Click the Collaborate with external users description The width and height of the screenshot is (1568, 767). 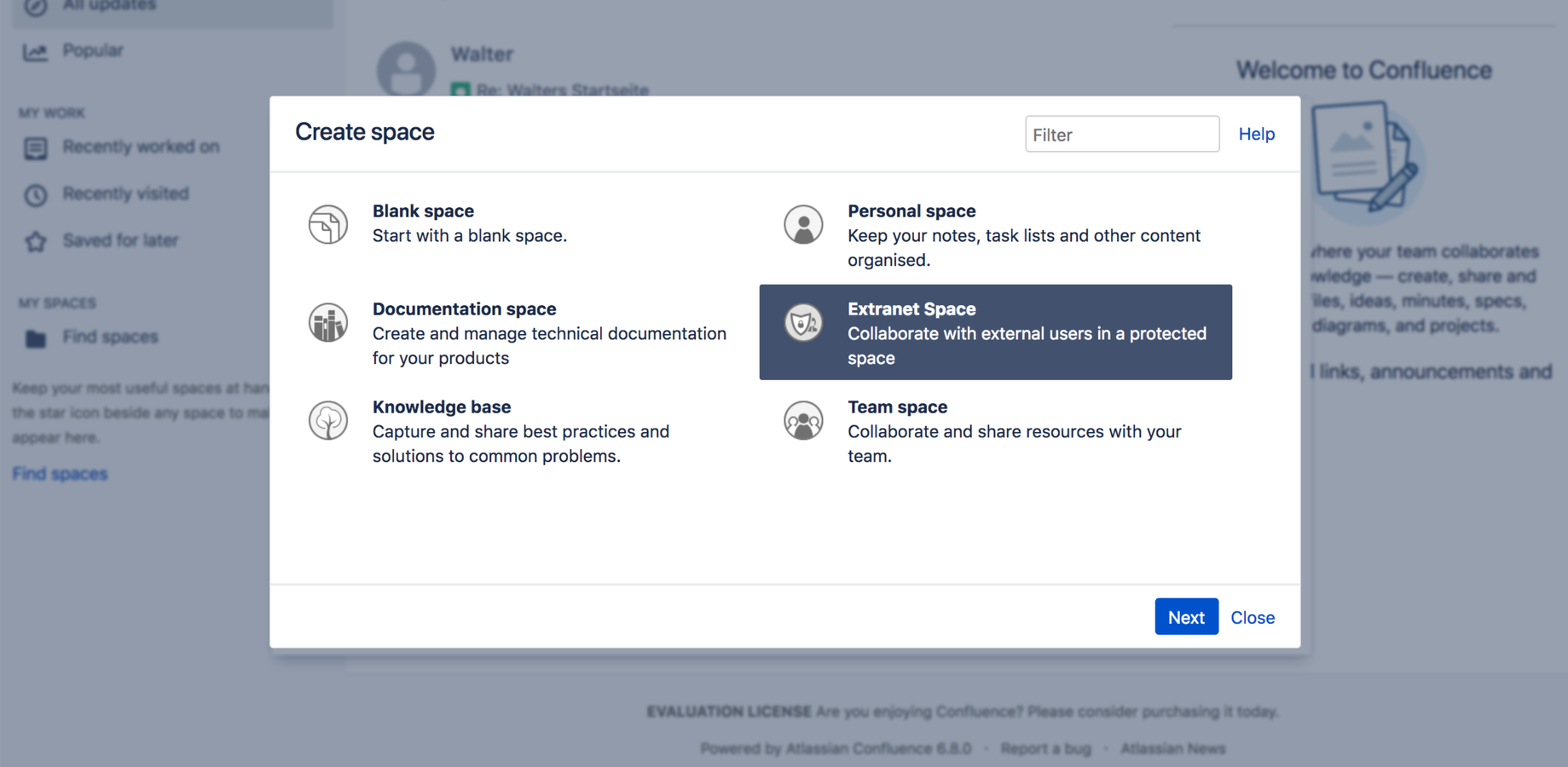(x=1027, y=345)
